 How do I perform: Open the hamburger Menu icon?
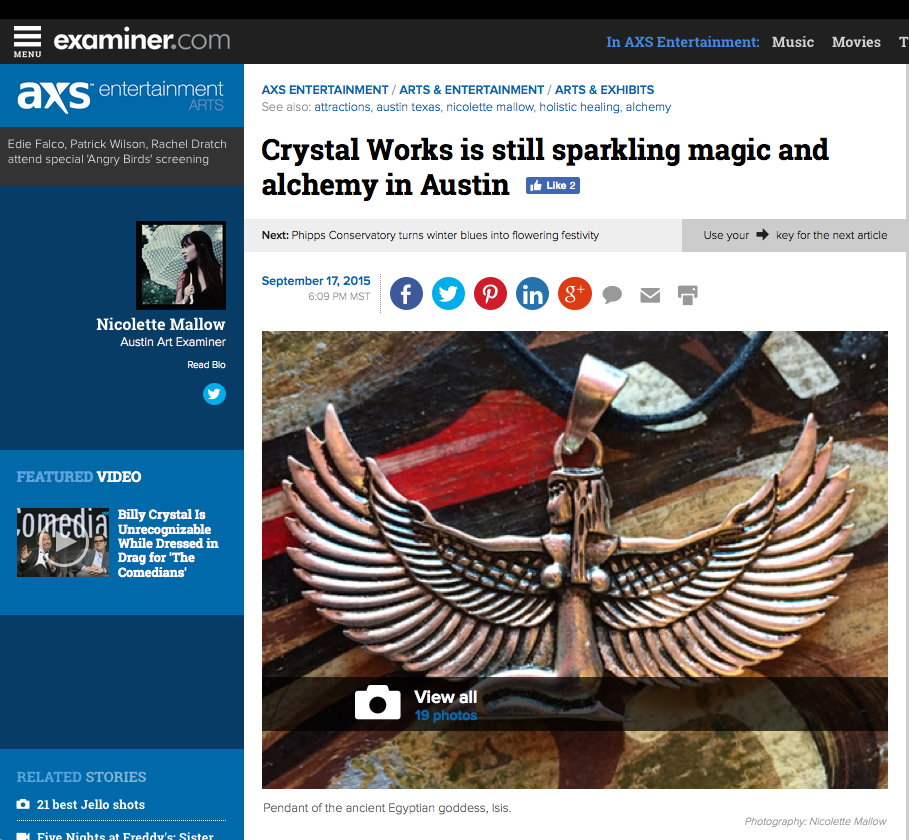point(27,41)
